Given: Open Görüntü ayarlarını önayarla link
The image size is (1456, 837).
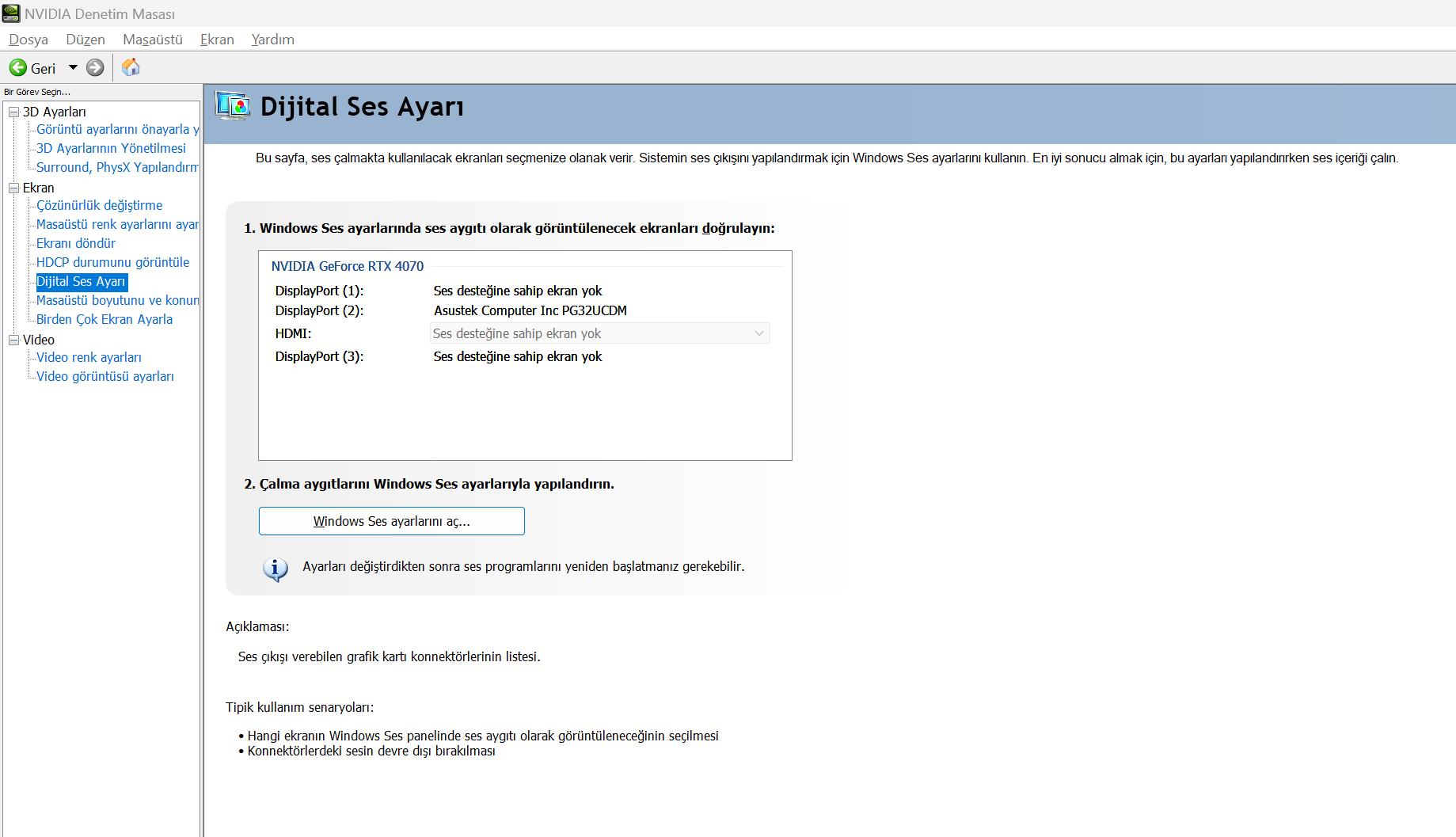Looking at the screenshot, I should pos(117,129).
